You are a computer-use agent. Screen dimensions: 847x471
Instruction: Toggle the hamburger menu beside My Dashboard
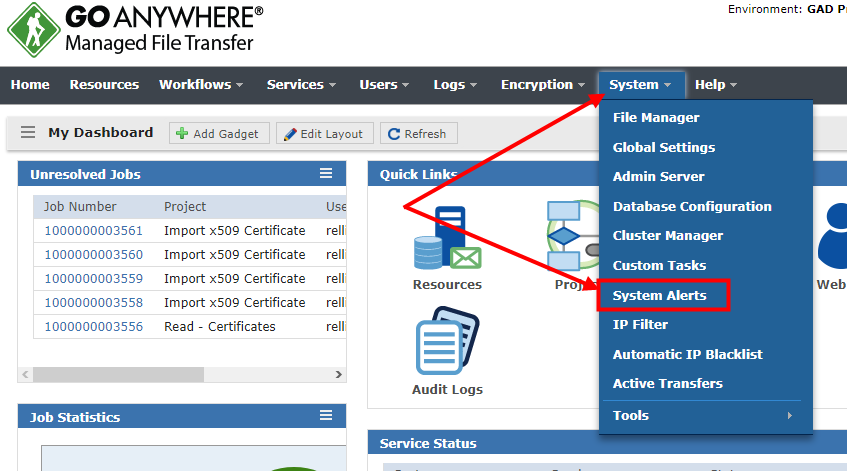[x=28, y=132]
